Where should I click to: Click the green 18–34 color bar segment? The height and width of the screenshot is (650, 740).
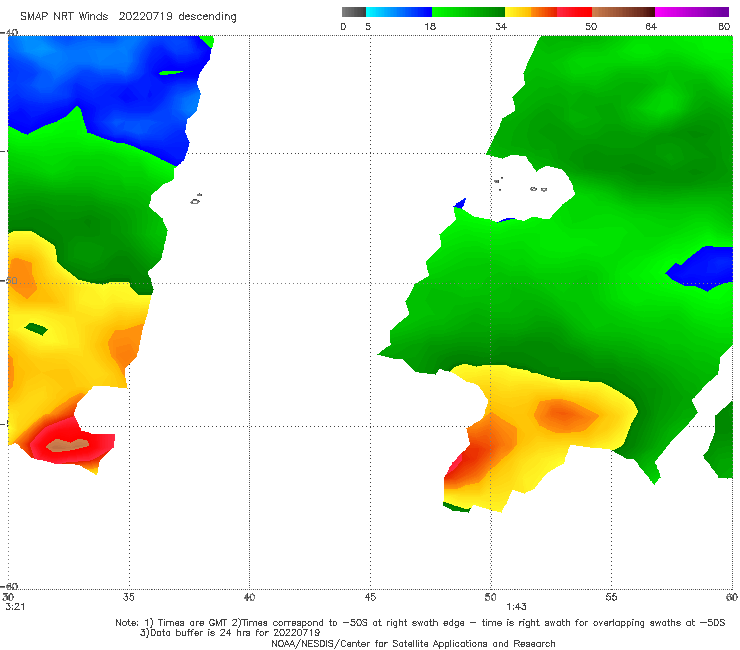(x=468, y=12)
